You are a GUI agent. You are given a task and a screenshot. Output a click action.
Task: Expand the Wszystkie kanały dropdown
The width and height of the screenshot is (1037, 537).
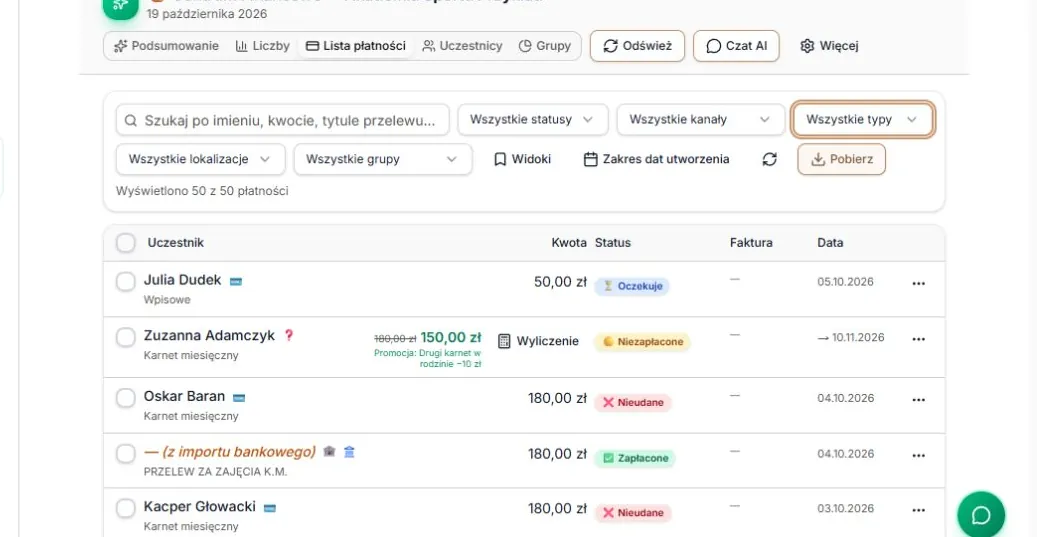click(700, 120)
